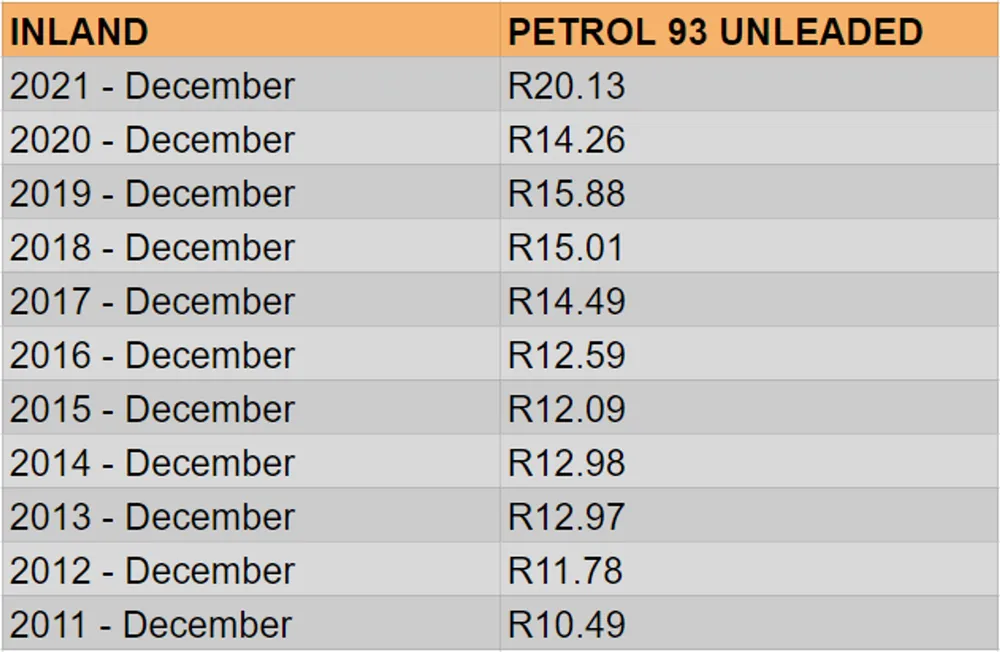Click the R10.49 price value
Screen dimensions: 1000x652
[x=566, y=625]
